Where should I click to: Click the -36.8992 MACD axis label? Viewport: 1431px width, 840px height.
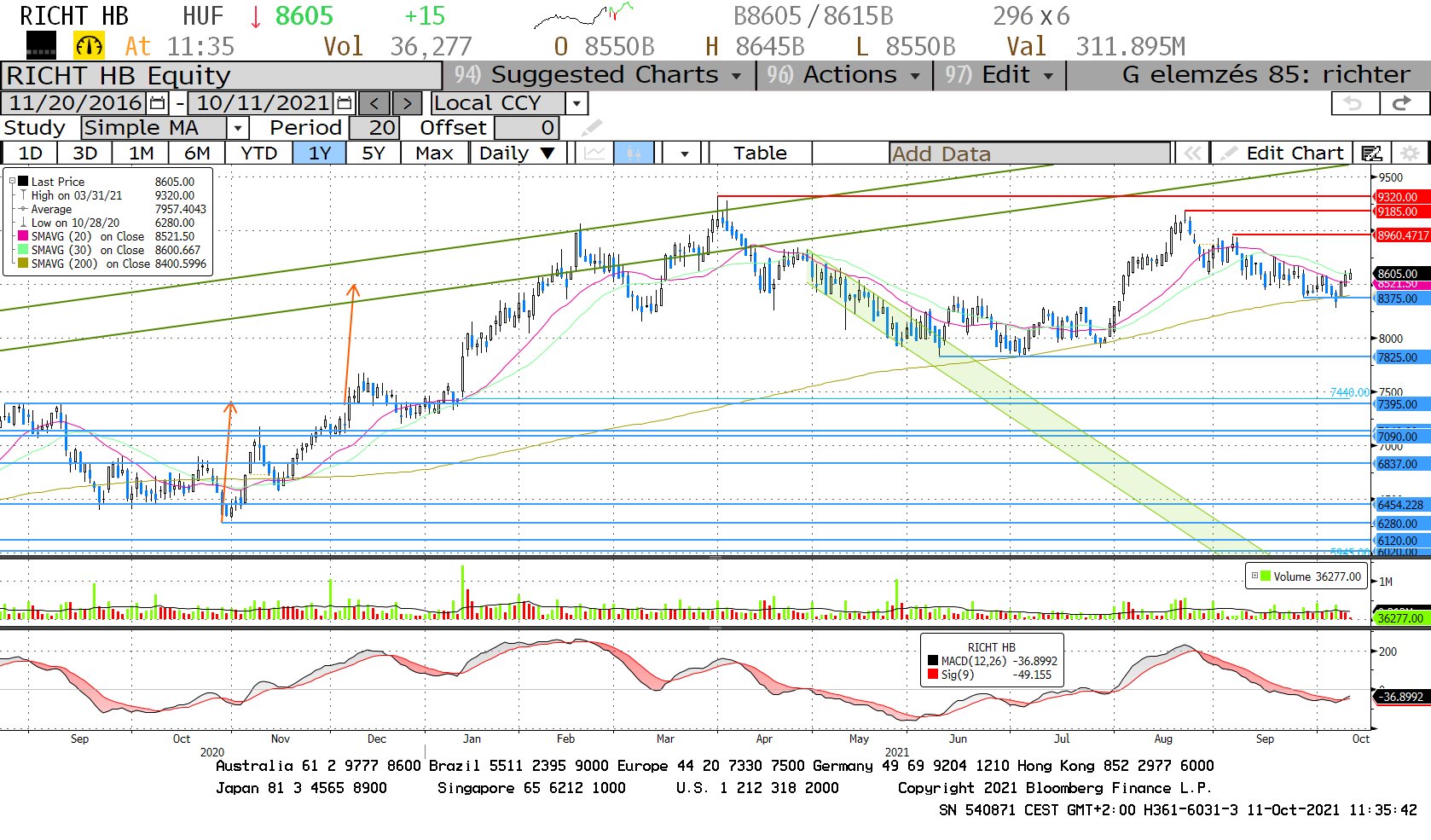tap(1401, 697)
